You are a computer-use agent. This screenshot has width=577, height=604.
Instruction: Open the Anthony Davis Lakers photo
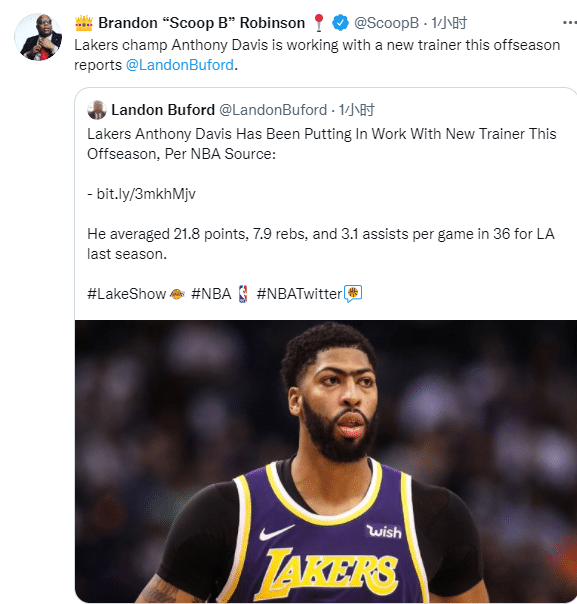coord(326,461)
